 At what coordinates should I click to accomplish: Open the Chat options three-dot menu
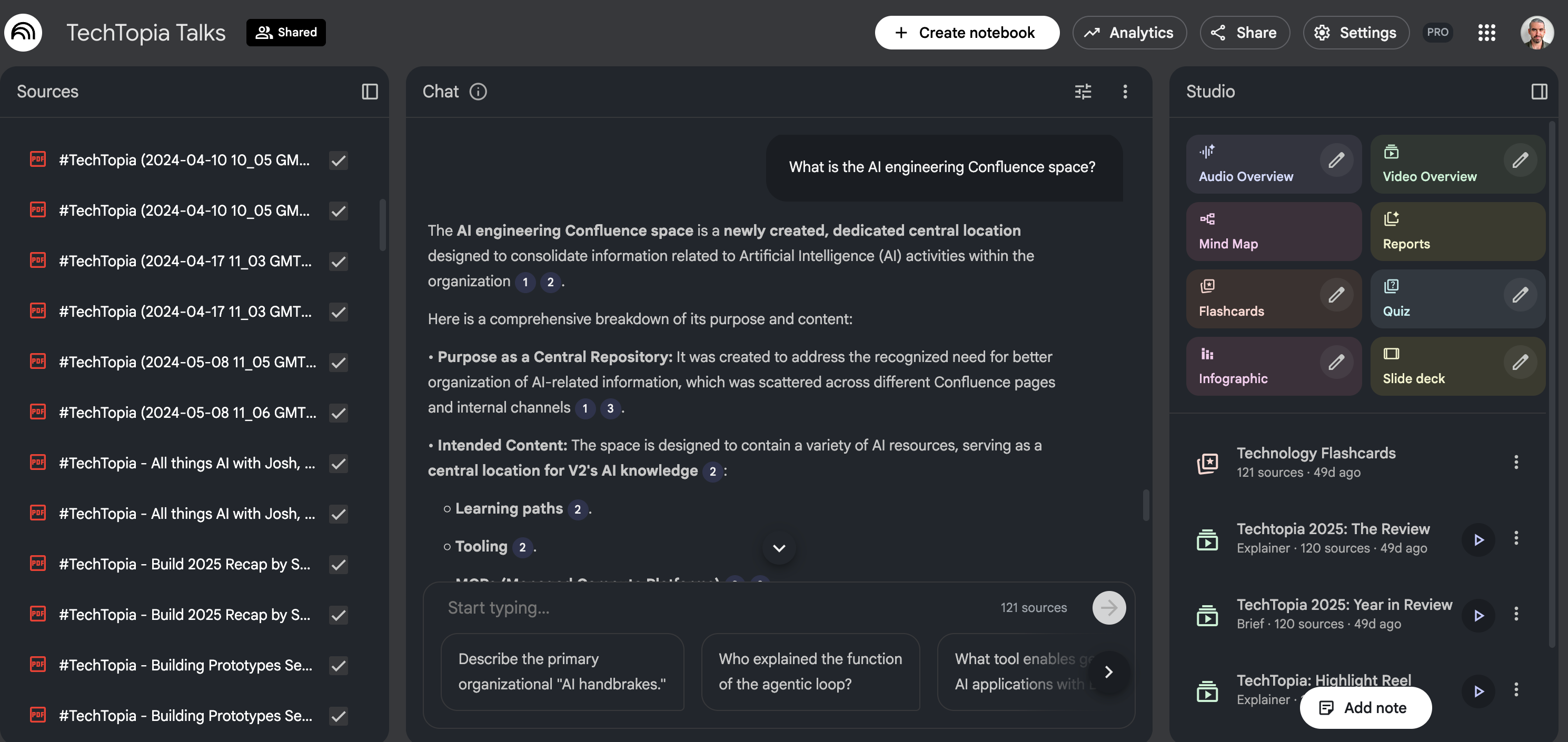coord(1125,91)
